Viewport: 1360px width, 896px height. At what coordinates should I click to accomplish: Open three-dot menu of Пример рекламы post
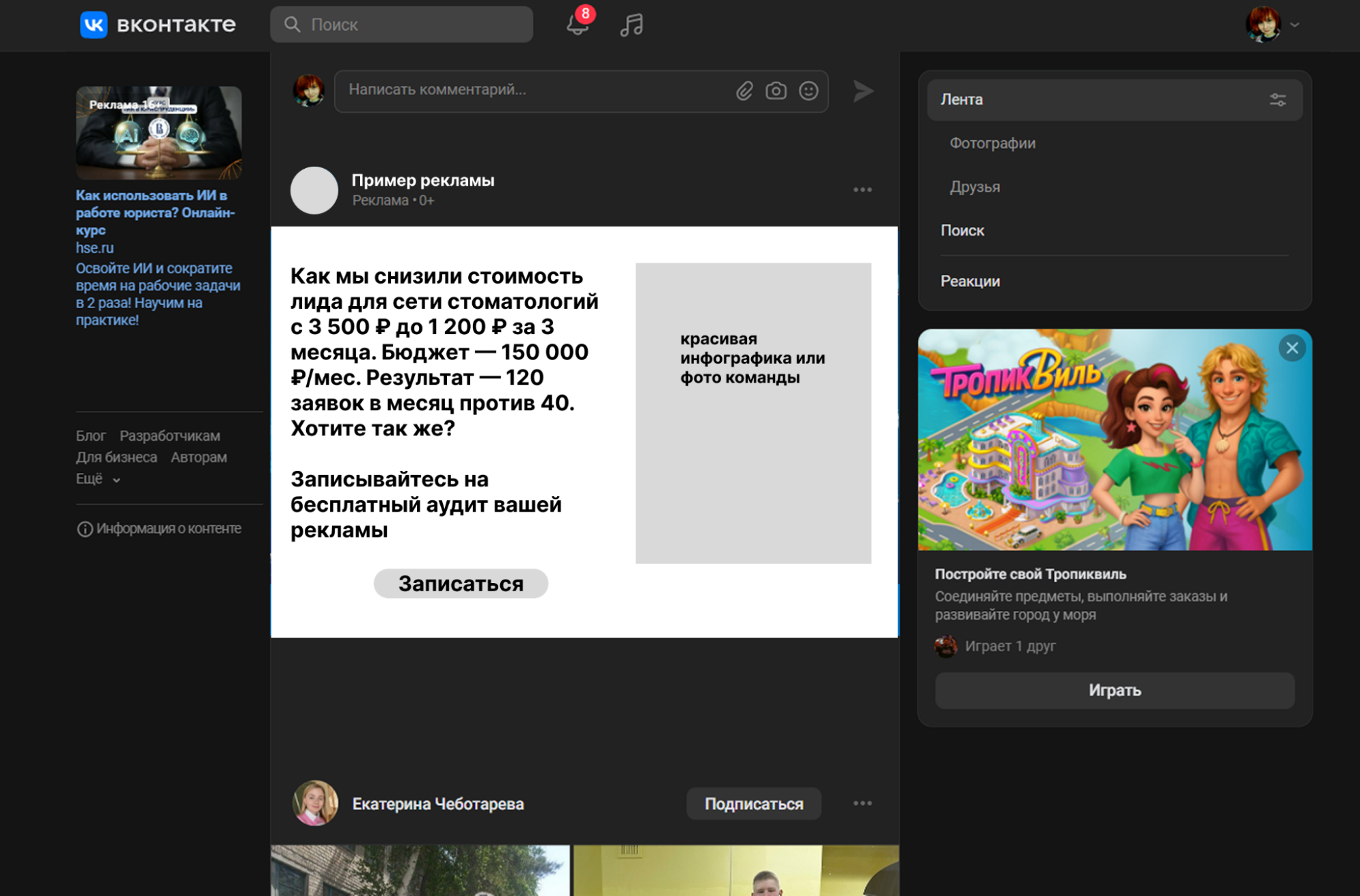(x=863, y=190)
